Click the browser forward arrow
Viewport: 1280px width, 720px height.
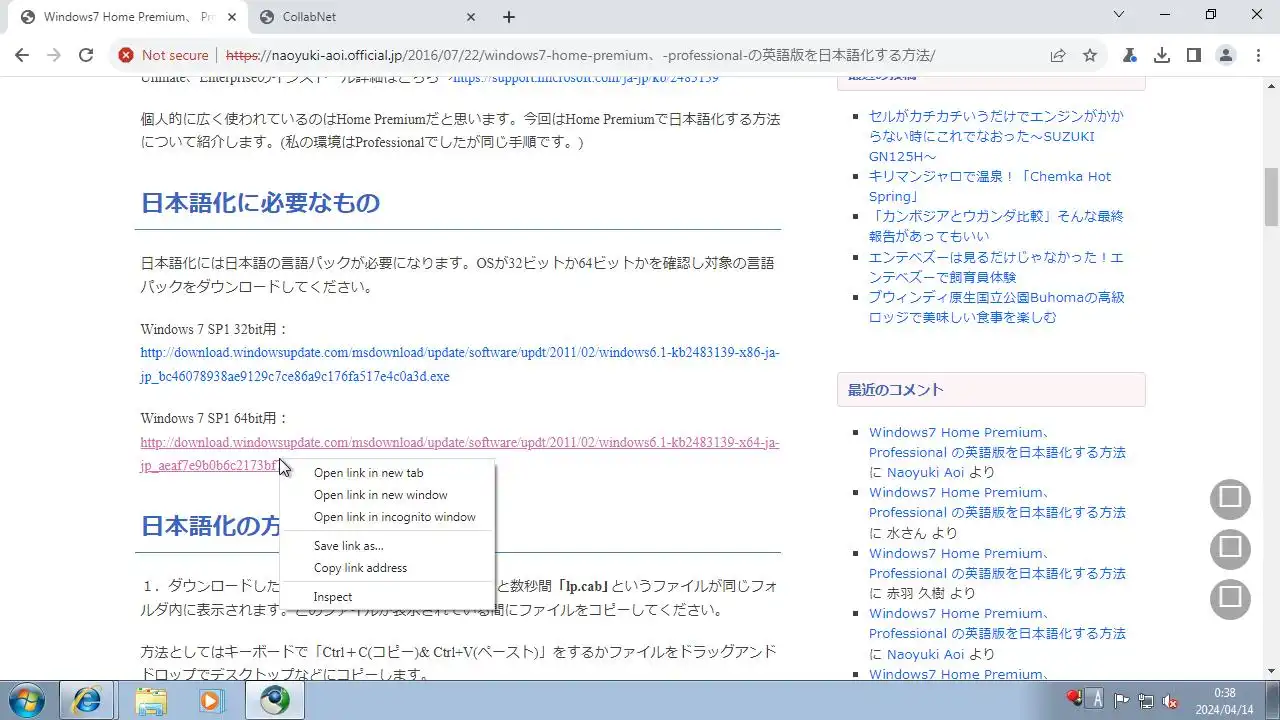tap(54, 56)
